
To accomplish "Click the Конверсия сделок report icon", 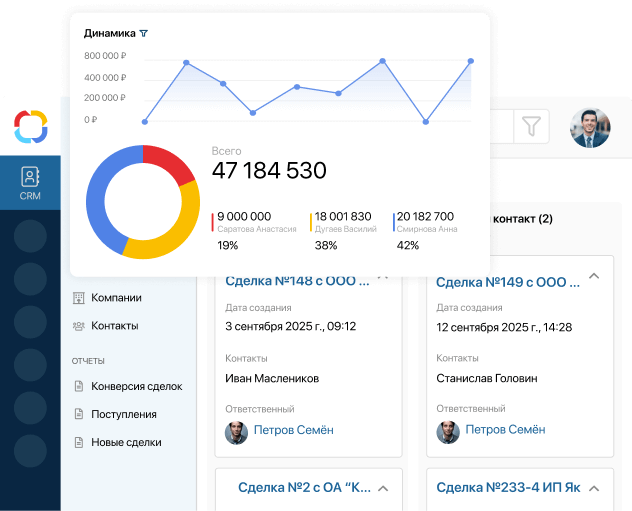I will 79,386.
